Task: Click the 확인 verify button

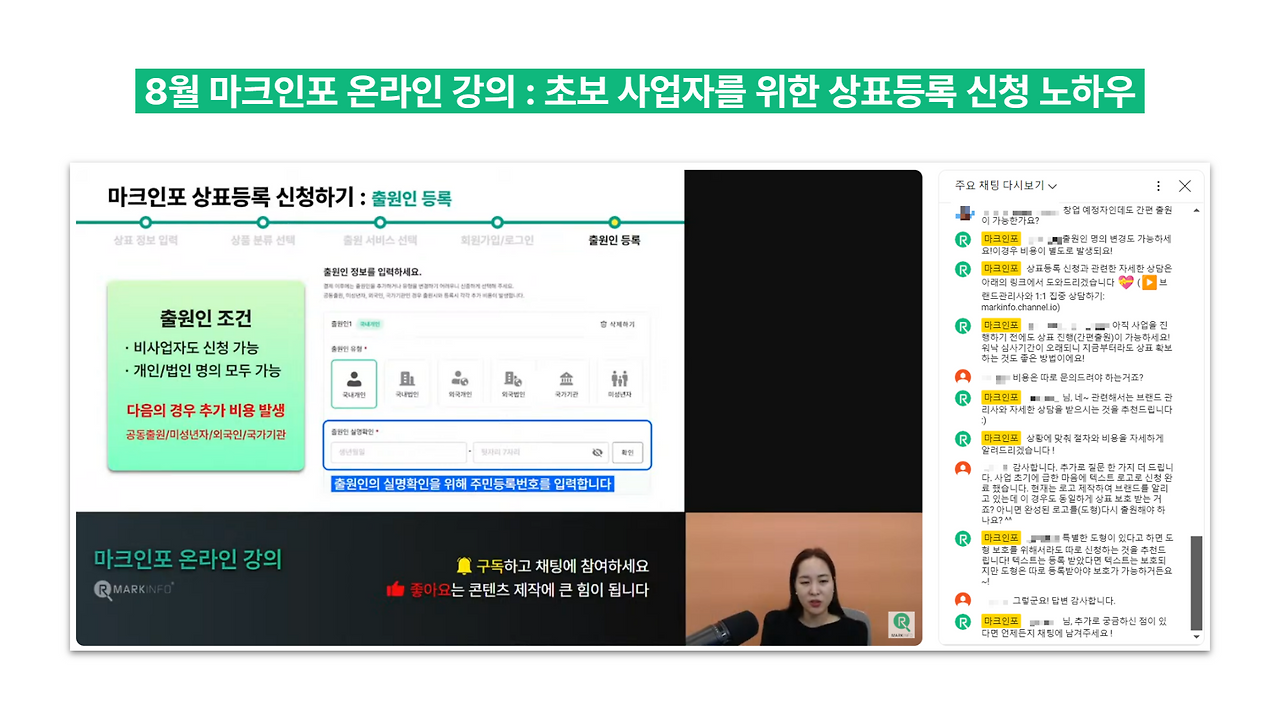Action: [627, 452]
